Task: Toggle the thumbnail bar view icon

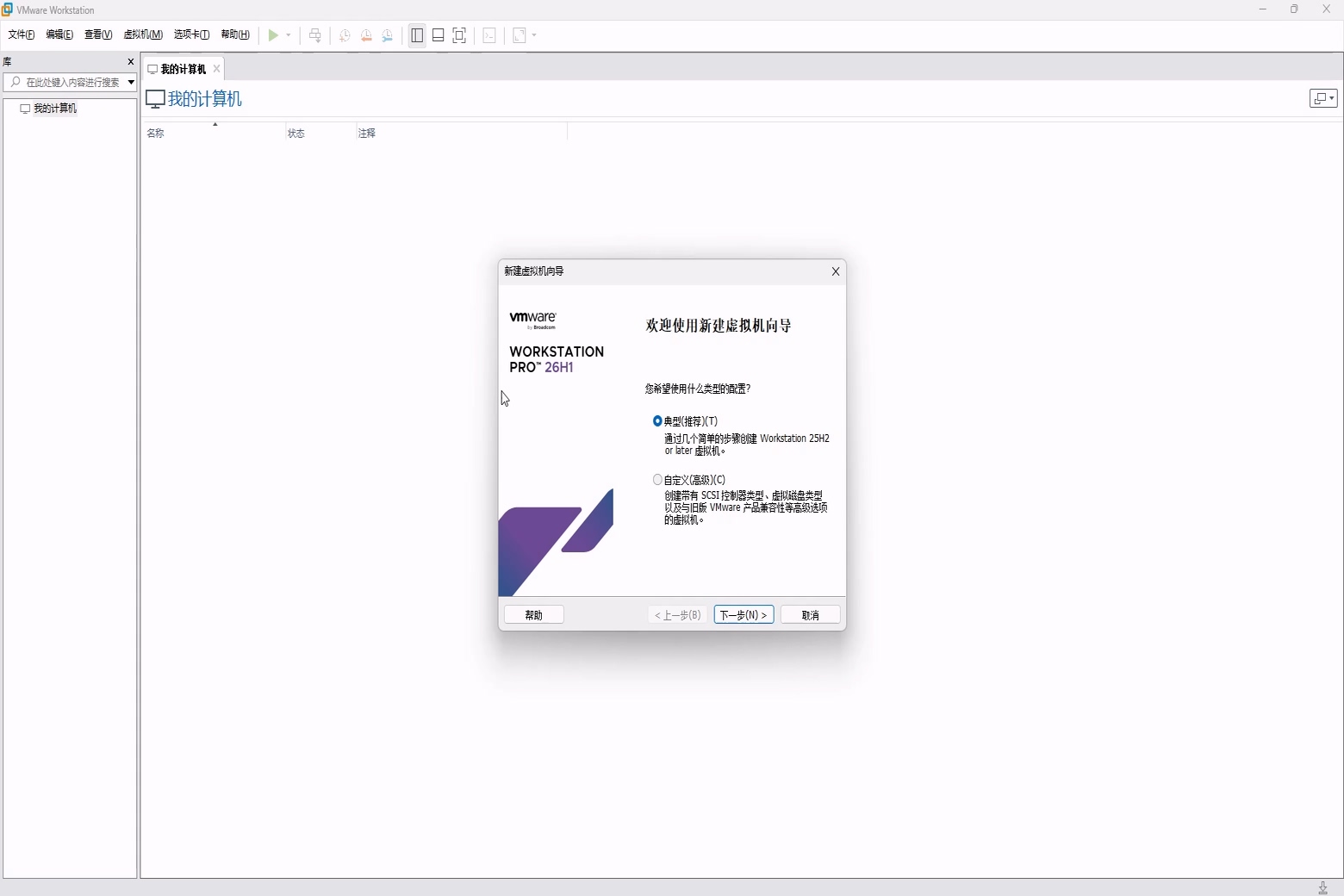Action: point(438,35)
